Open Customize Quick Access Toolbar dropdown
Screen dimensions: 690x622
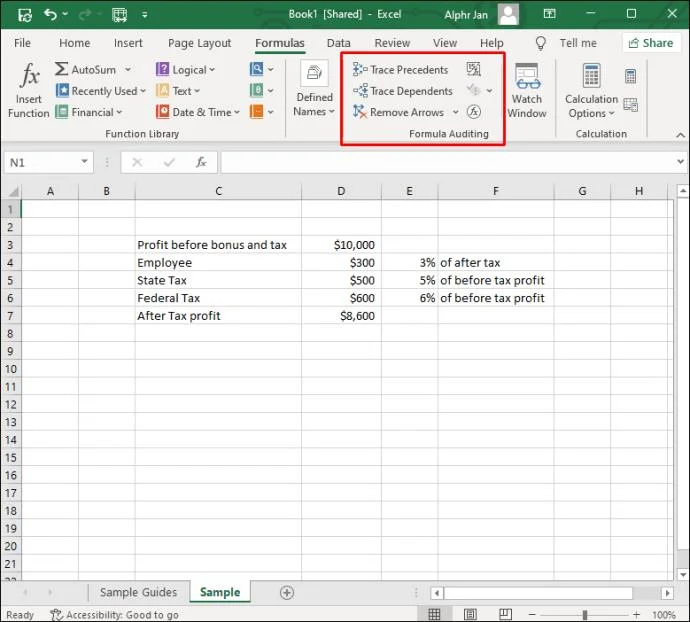(x=144, y=15)
